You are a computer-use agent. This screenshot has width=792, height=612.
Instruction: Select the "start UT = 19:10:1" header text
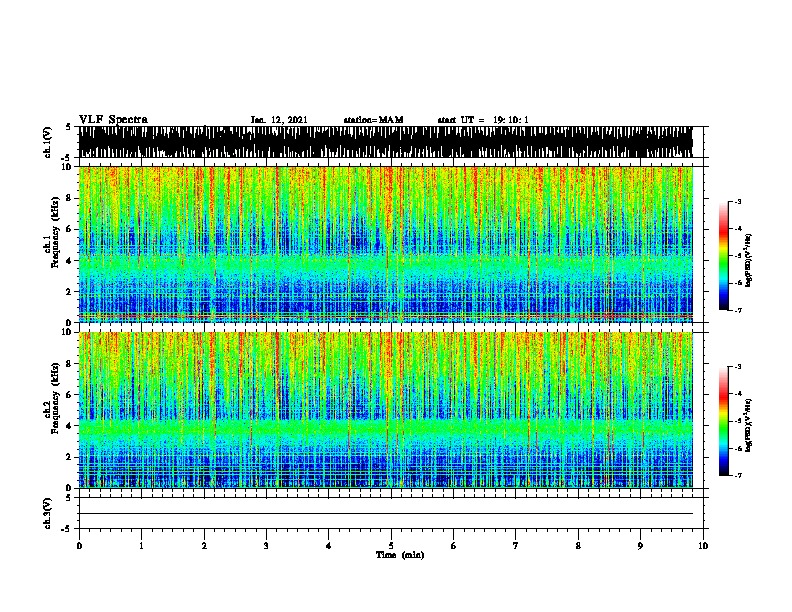[483, 120]
